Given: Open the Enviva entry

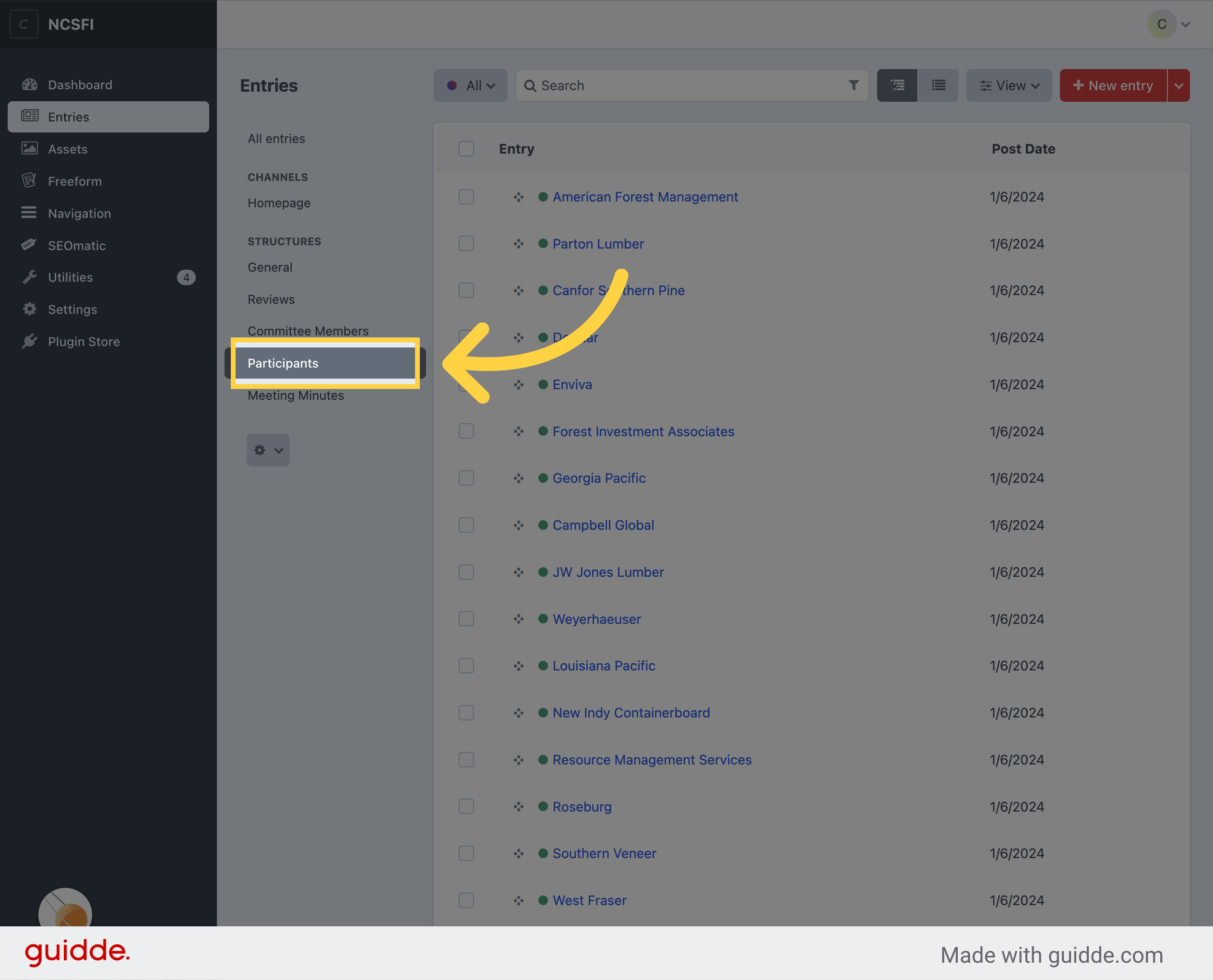Looking at the screenshot, I should click(x=572, y=384).
